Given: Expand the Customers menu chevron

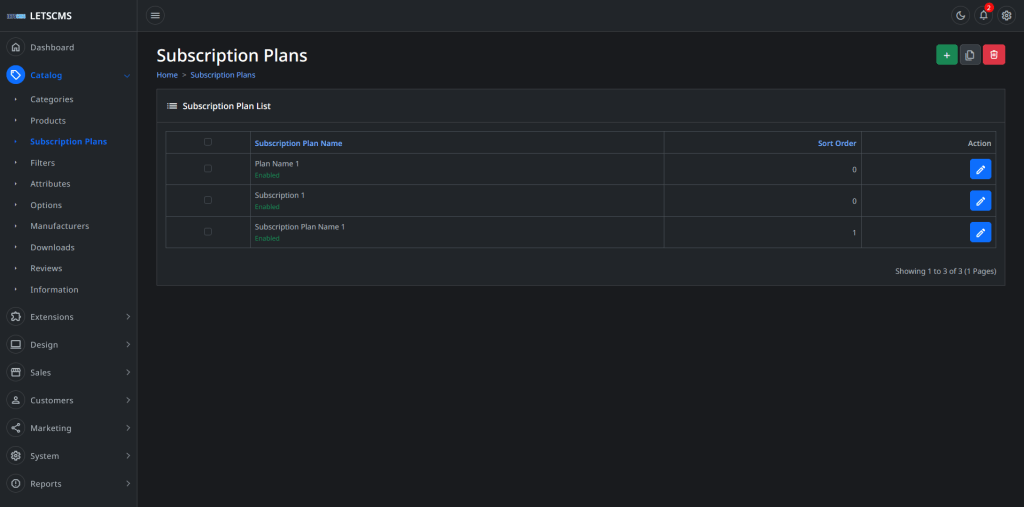Looking at the screenshot, I should [128, 400].
